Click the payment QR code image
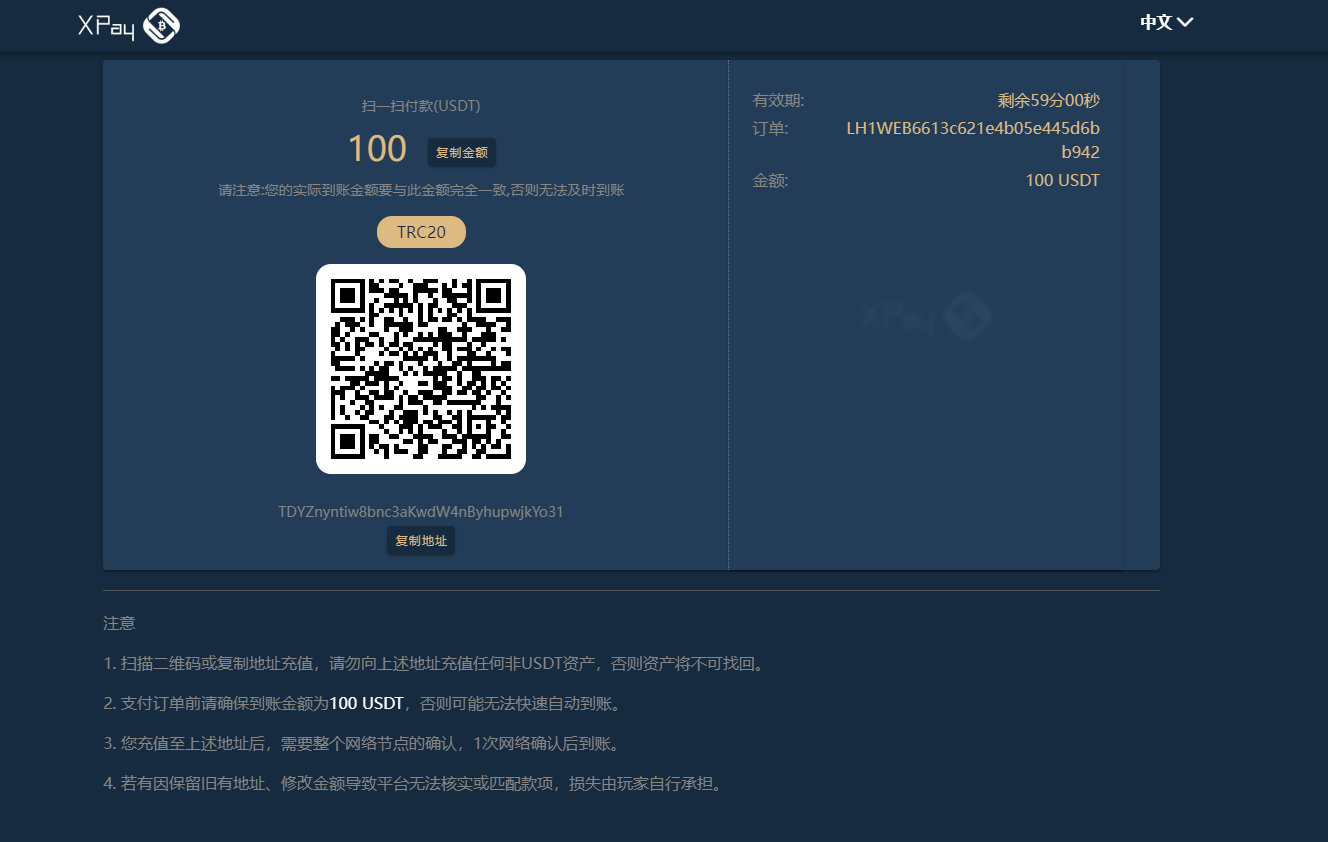1328x842 pixels. 421,369
